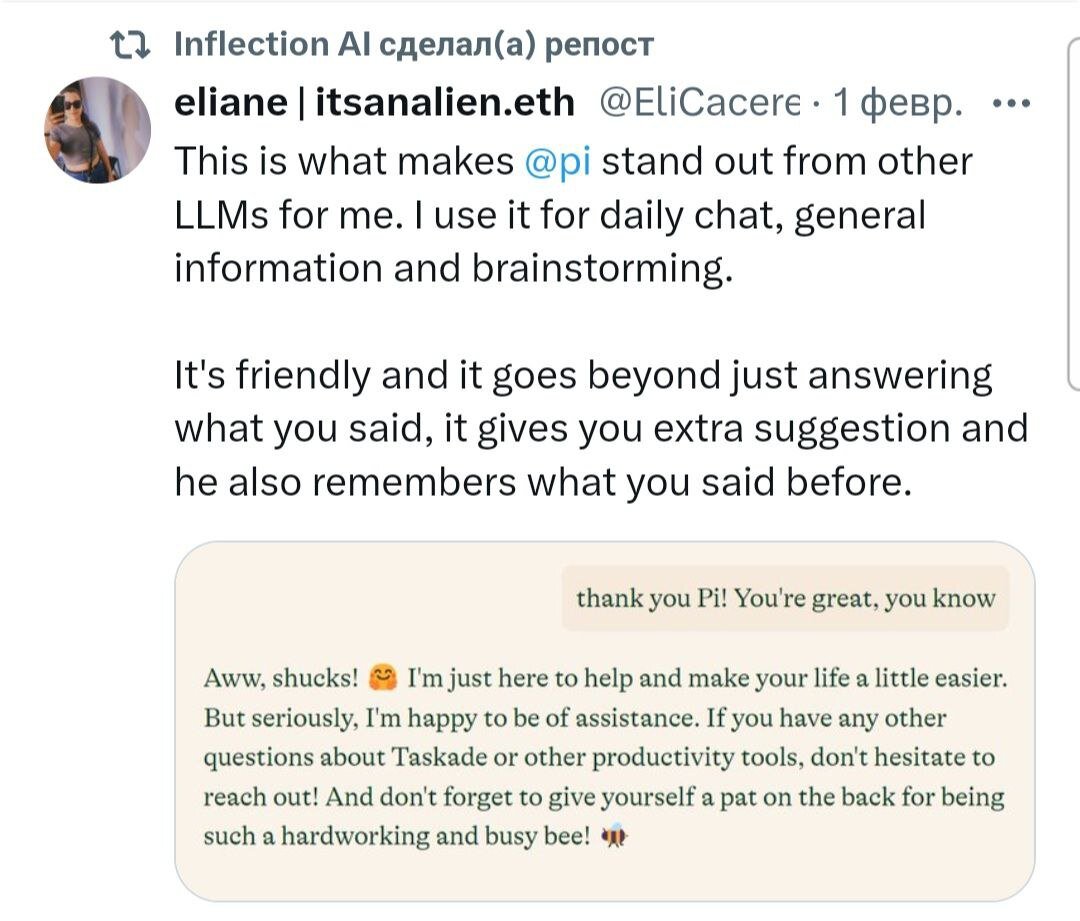Click the bee emoji
This screenshot has height=921, width=1080.
coord(613,836)
